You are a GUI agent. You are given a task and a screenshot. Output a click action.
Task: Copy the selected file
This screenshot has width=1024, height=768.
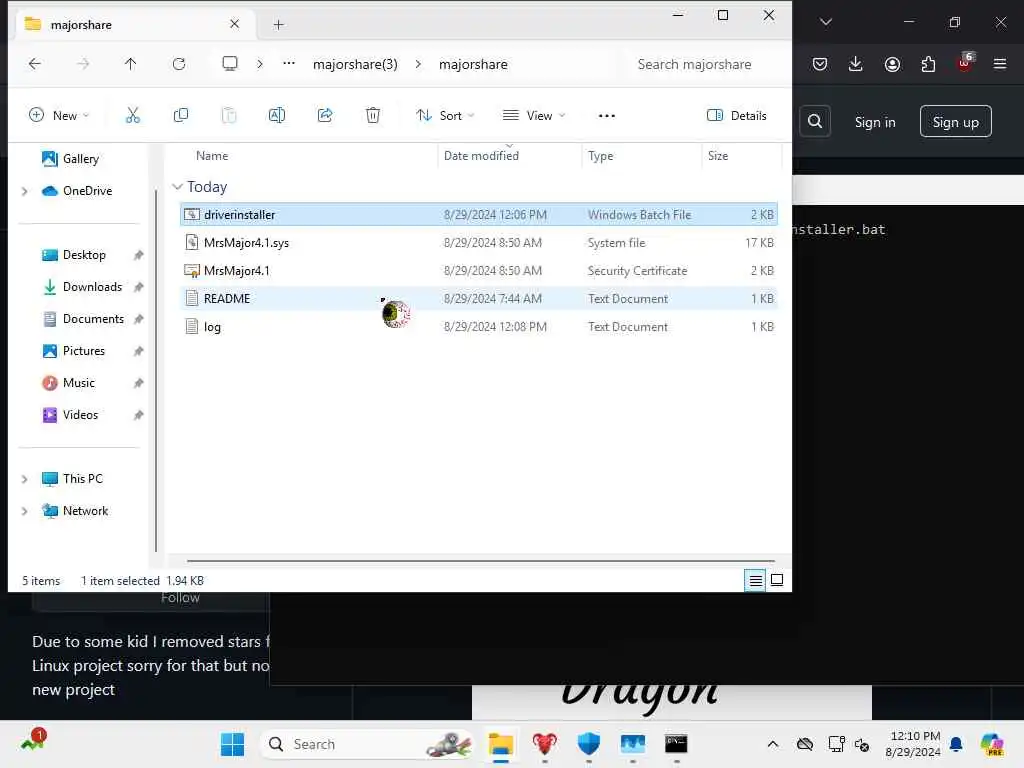[x=181, y=116]
